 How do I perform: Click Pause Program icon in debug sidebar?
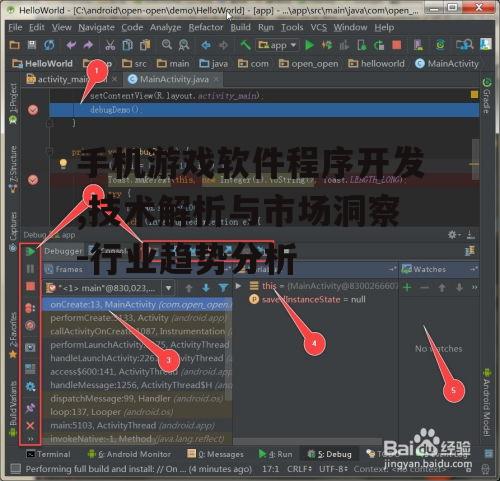(x=30, y=269)
